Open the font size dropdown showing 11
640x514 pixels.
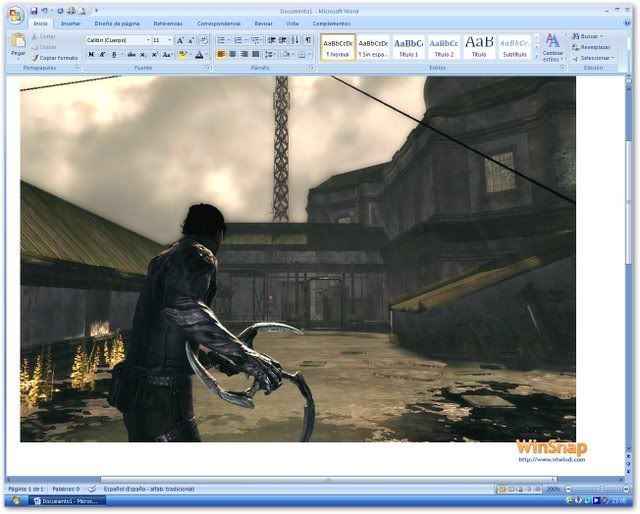click(x=162, y=40)
